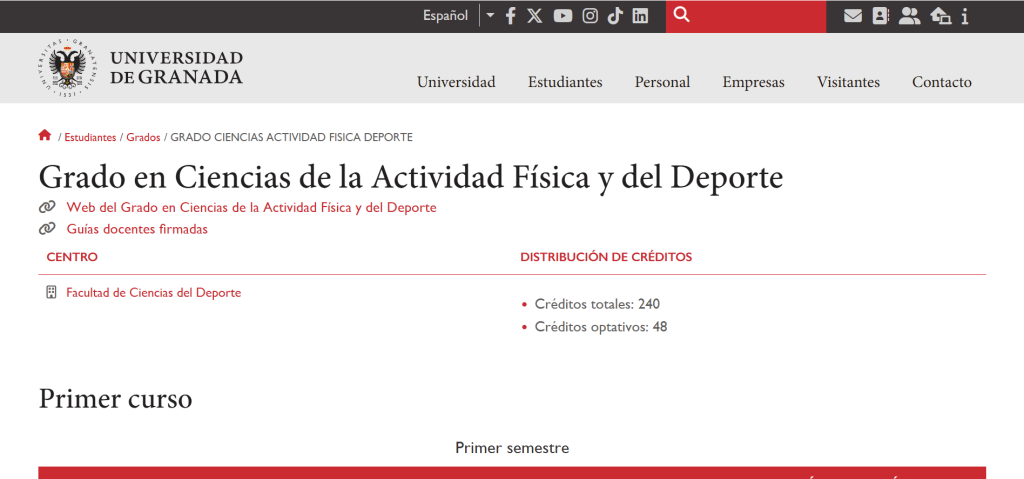Screen dimensions: 1024x479
Task: Click chain icon beside Guías docentes firmadas
Action: point(47,229)
